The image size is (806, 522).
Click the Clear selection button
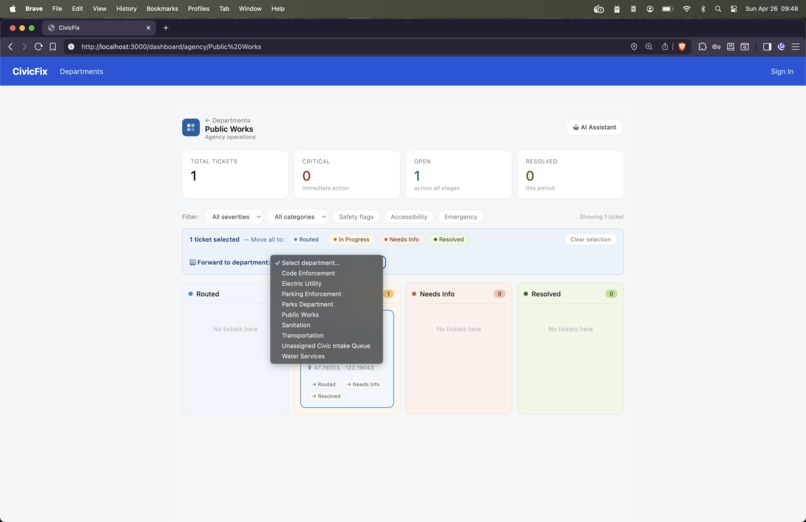coord(590,239)
